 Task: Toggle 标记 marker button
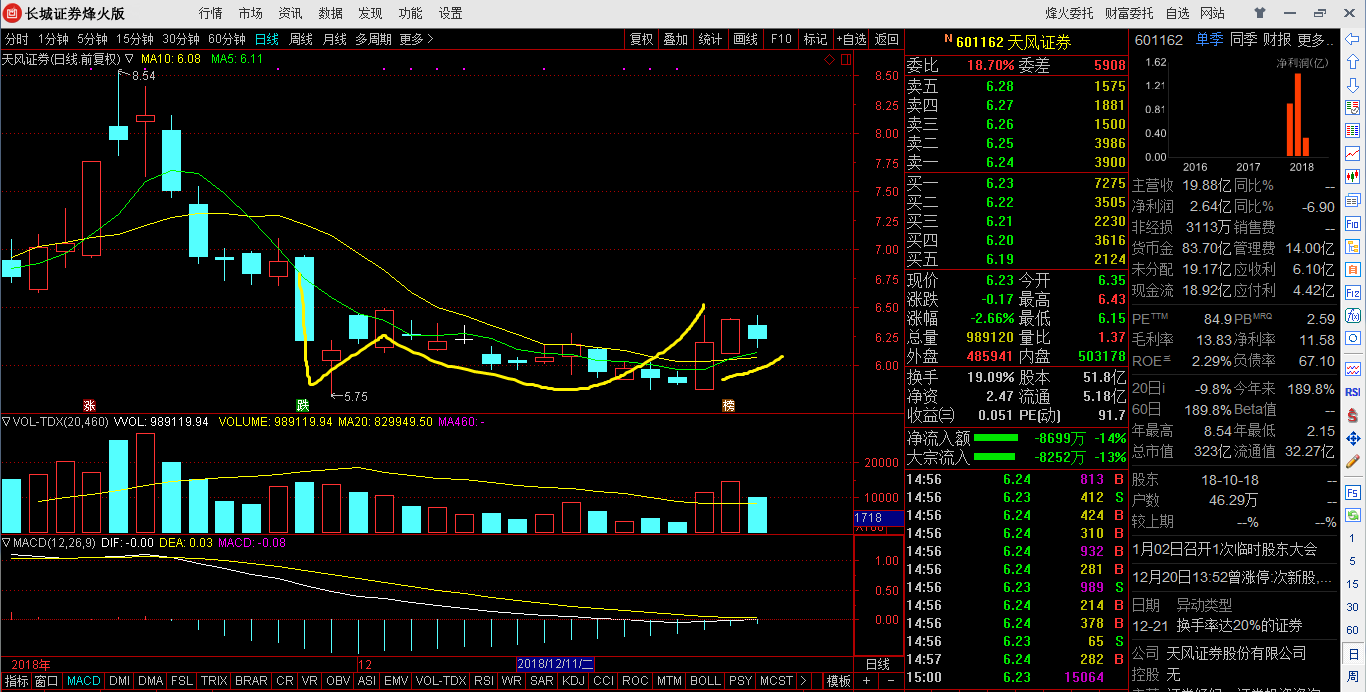pos(816,39)
